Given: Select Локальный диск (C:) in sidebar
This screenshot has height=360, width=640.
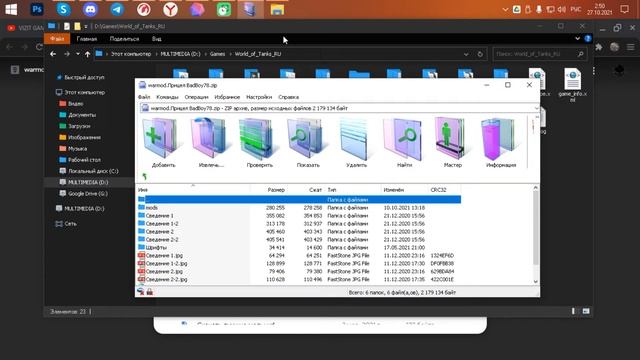Looking at the screenshot, I should (89, 171).
